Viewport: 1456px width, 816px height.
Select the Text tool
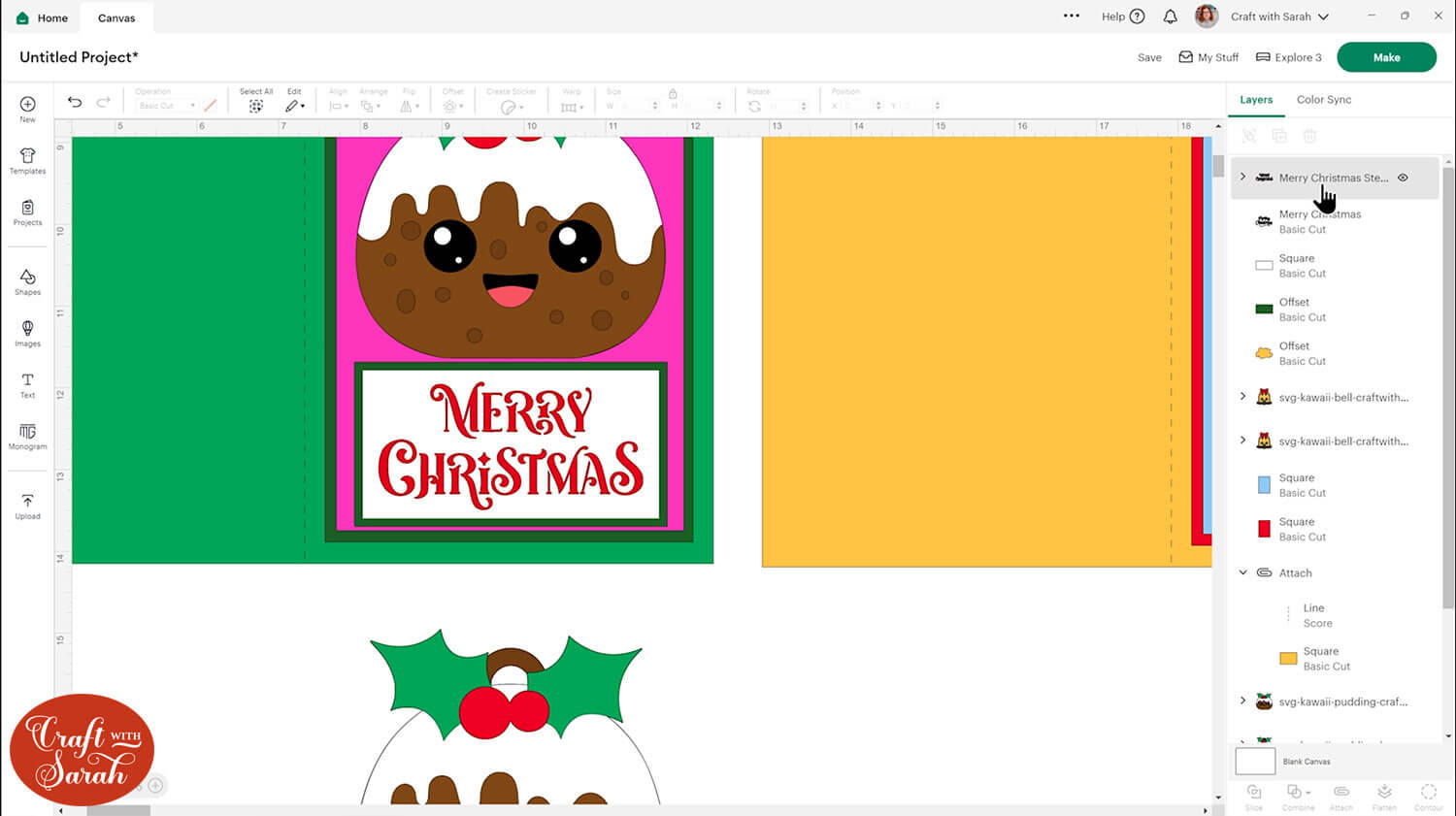(27, 385)
